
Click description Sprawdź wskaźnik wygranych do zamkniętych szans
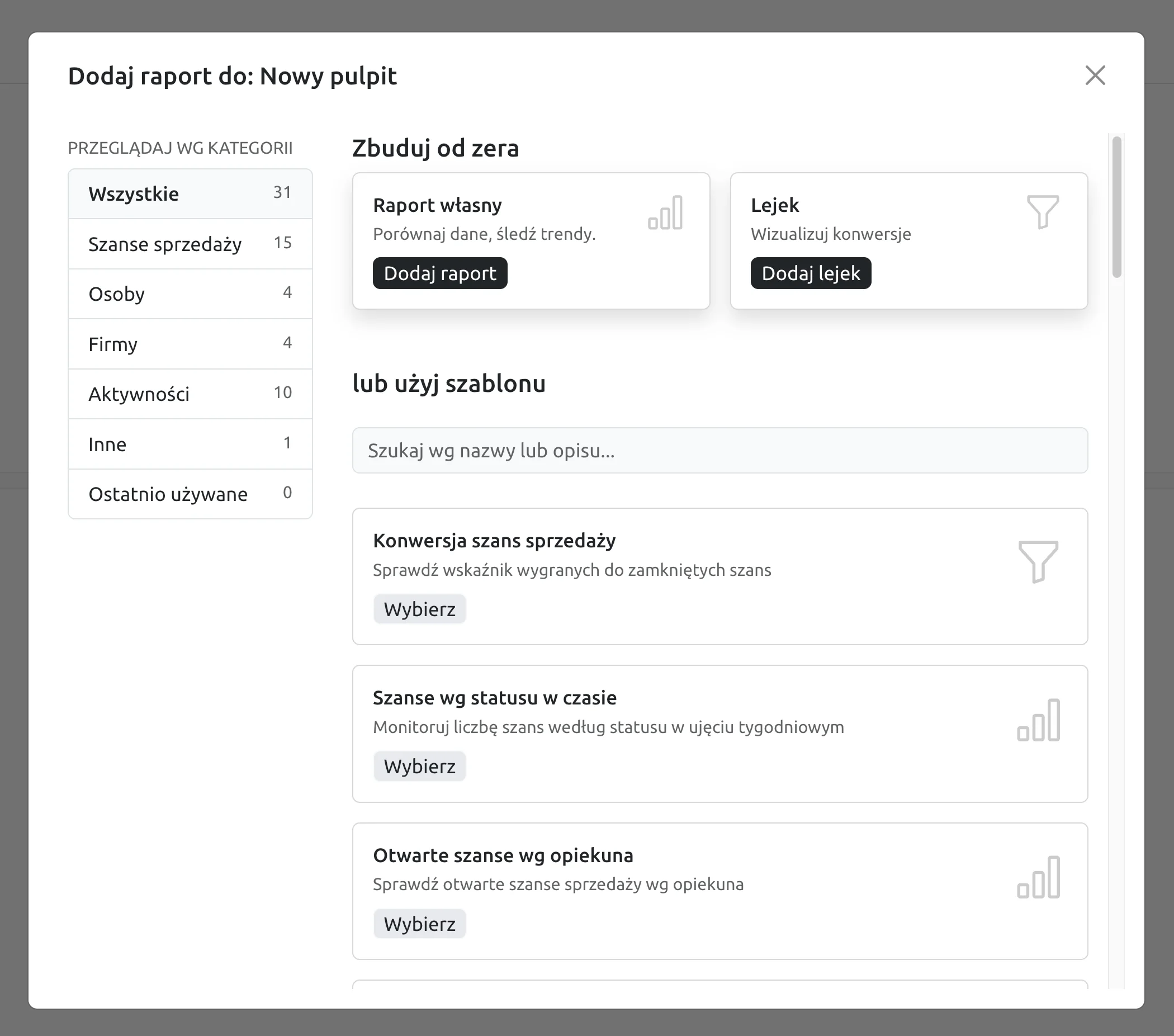571,570
